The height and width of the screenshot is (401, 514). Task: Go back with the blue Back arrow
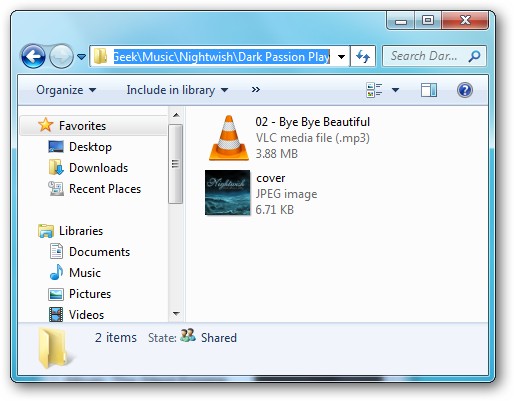[x=33, y=56]
